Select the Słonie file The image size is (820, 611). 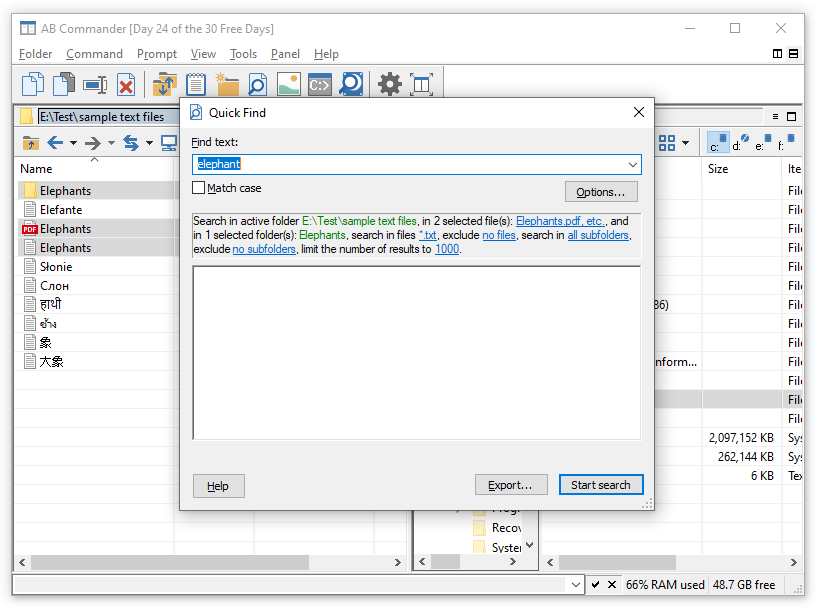56,267
